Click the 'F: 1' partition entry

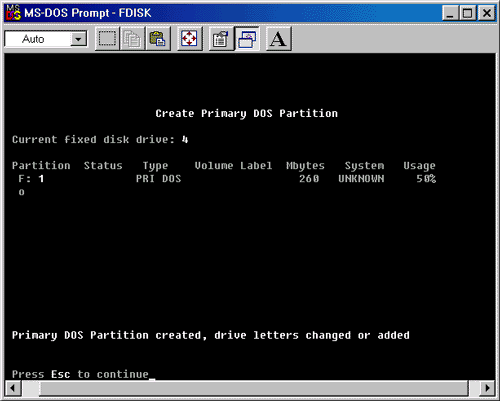pyautogui.click(x=31, y=179)
